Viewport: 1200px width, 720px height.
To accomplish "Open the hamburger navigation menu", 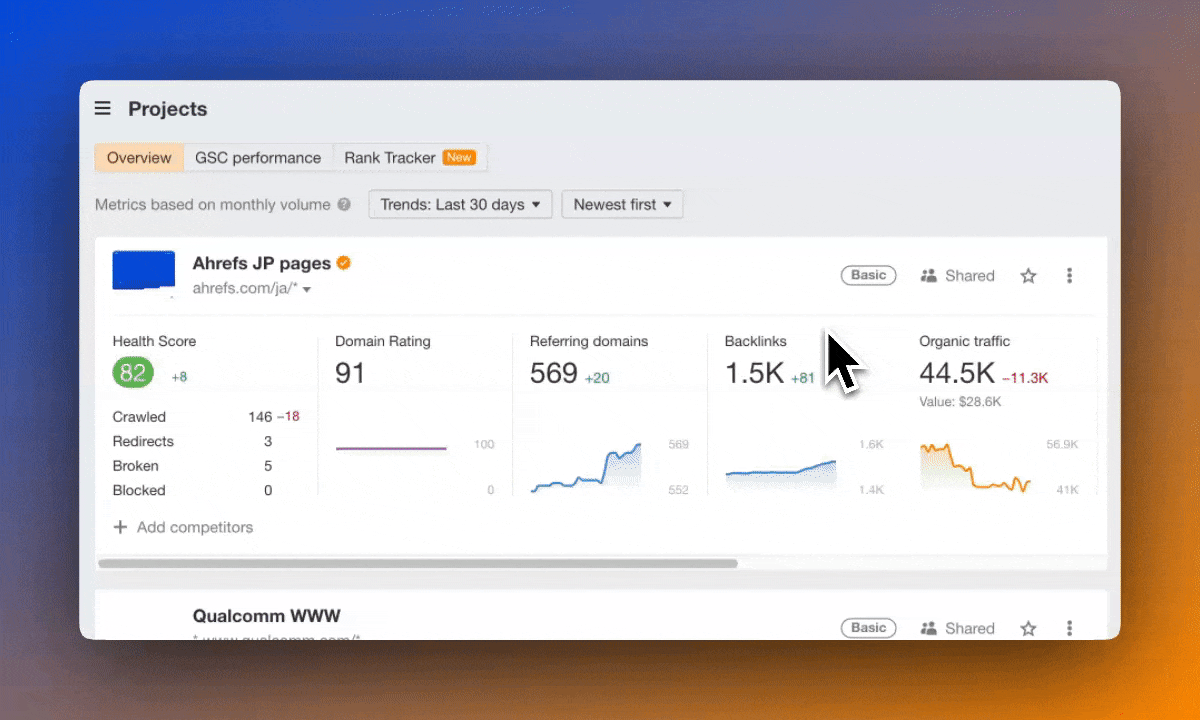I will (102, 109).
